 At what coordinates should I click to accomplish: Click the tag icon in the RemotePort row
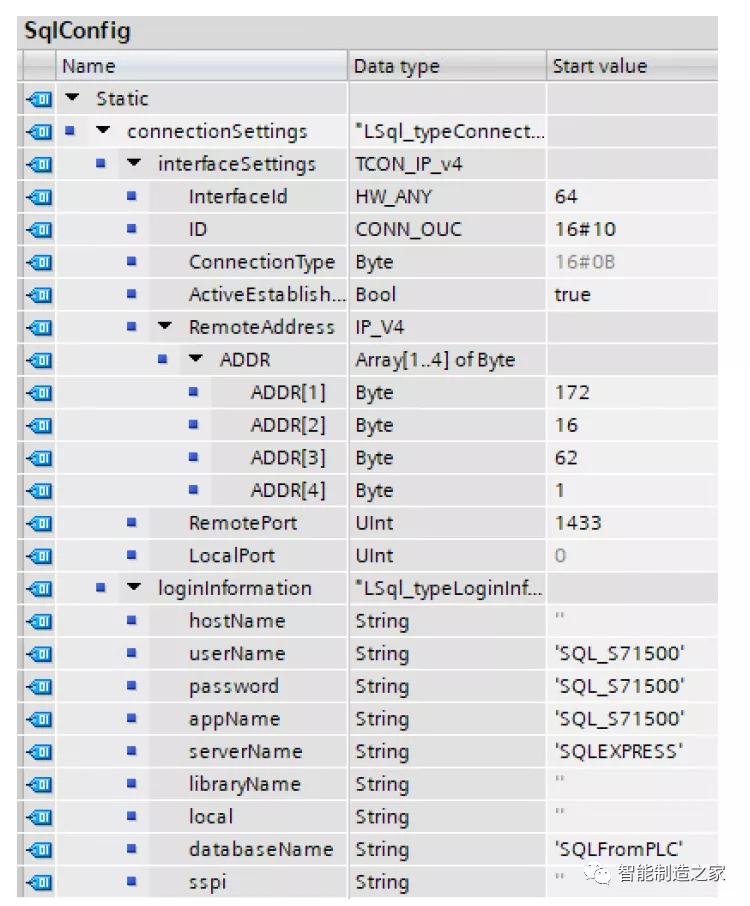(39, 523)
